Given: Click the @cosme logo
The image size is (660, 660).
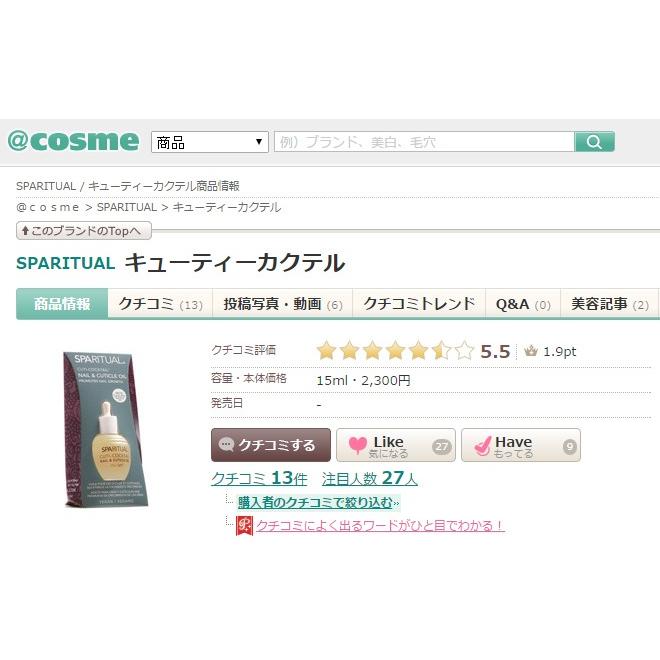Looking at the screenshot, I should click(73, 141).
